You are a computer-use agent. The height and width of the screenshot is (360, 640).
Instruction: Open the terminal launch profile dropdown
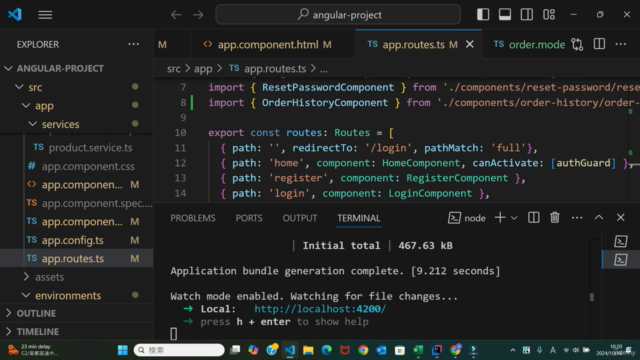coord(514,218)
